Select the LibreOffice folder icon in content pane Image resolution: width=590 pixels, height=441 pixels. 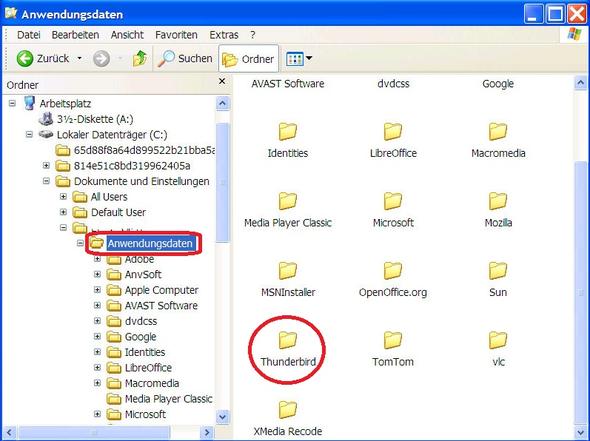click(393, 131)
